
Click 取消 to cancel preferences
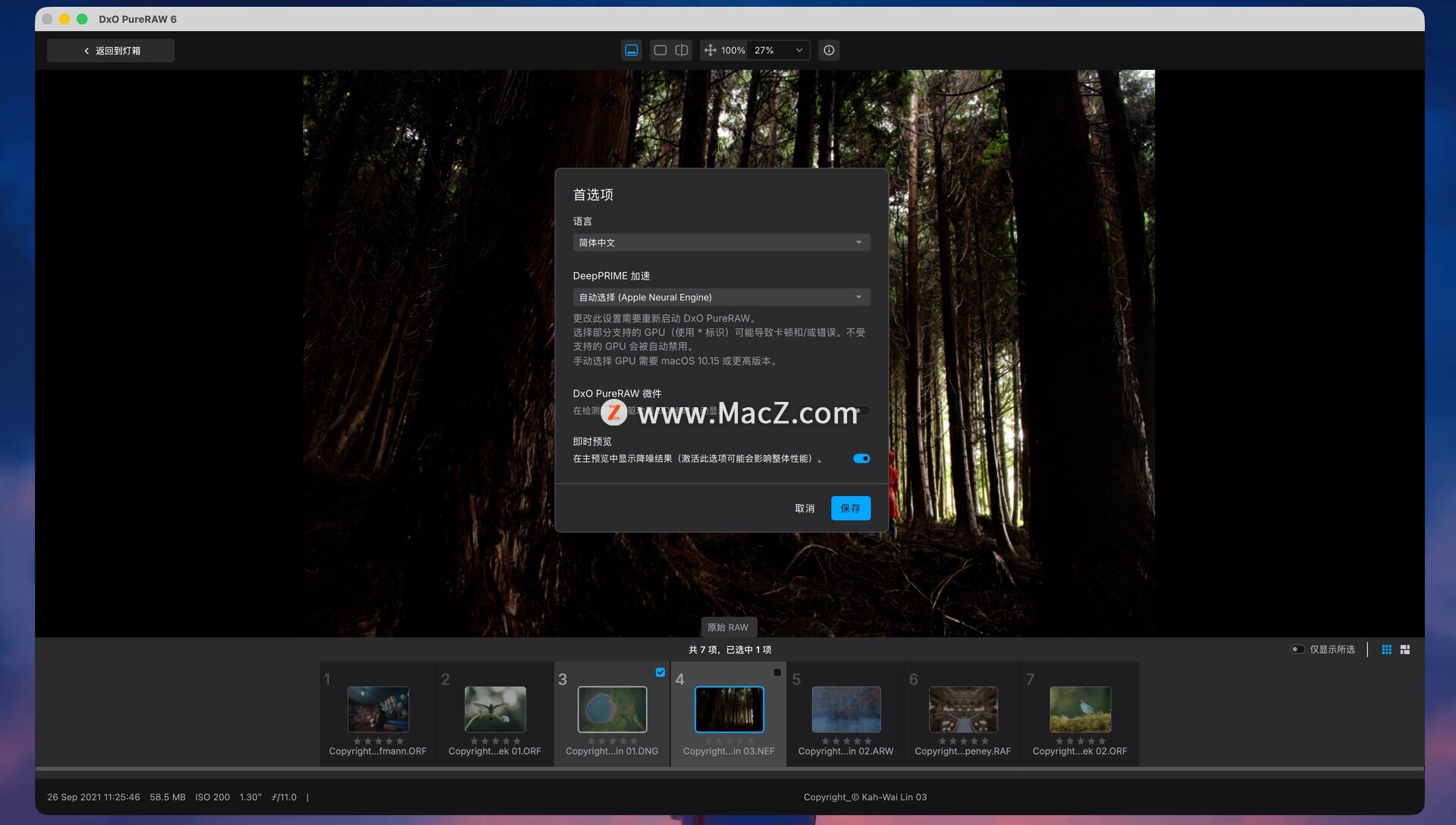coord(804,508)
